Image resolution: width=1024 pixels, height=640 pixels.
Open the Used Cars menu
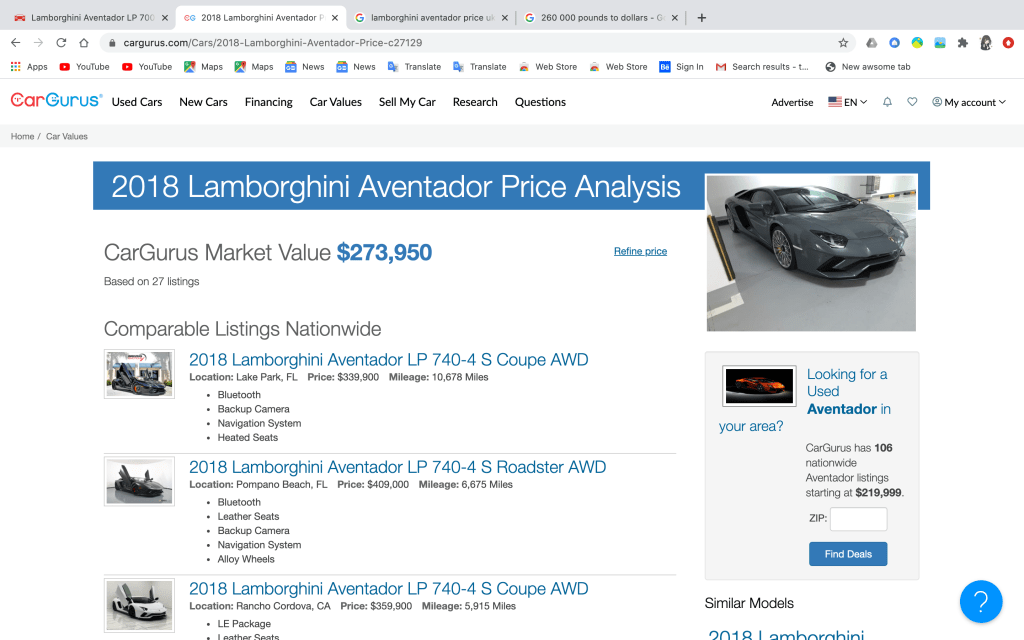coord(137,102)
